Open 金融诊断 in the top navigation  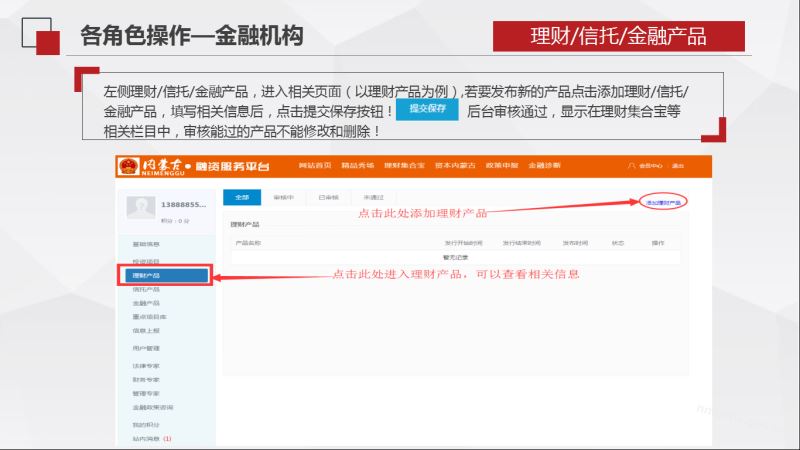pos(544,165)
